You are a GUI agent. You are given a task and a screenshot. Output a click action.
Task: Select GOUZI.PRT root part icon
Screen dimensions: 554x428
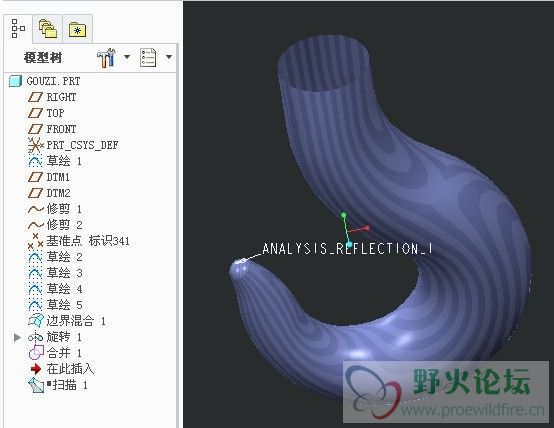(15, 81)
